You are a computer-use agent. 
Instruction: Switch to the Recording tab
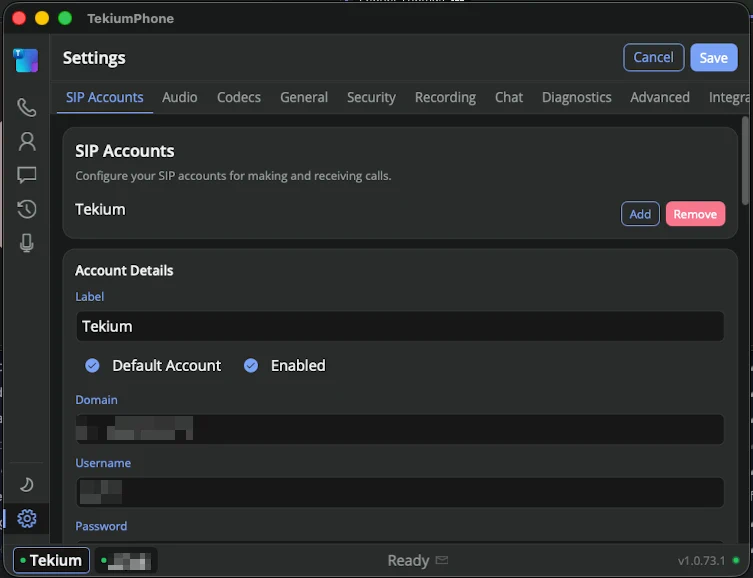coord(445,97)
